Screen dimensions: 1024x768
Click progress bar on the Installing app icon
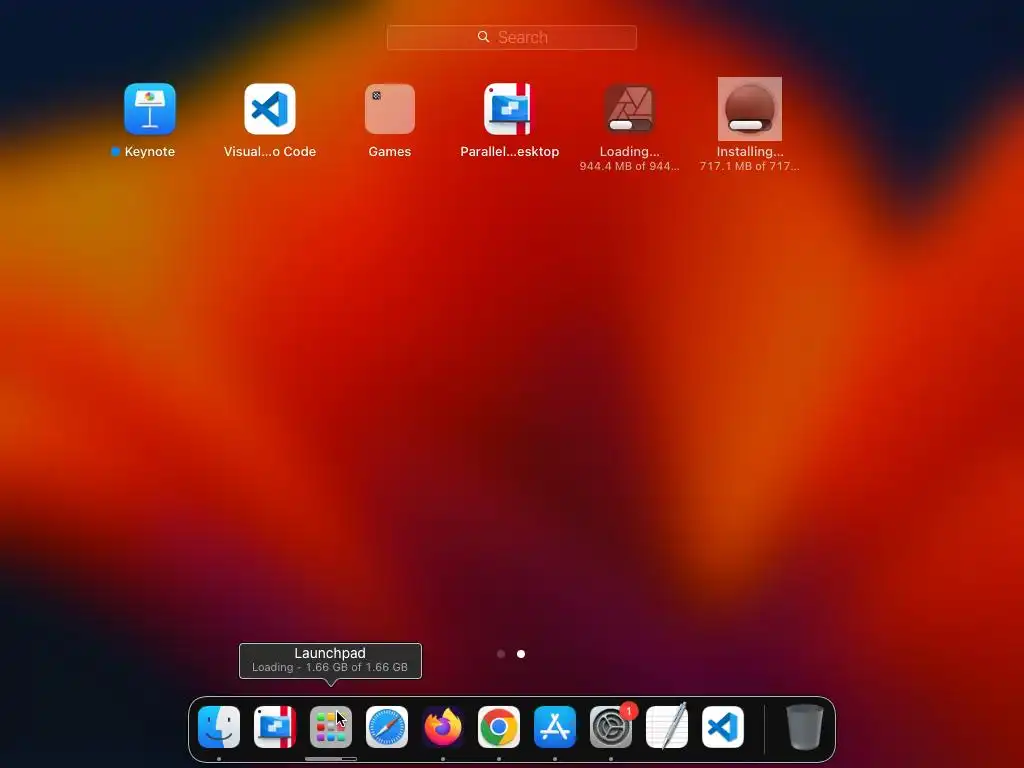click(750, 125)
